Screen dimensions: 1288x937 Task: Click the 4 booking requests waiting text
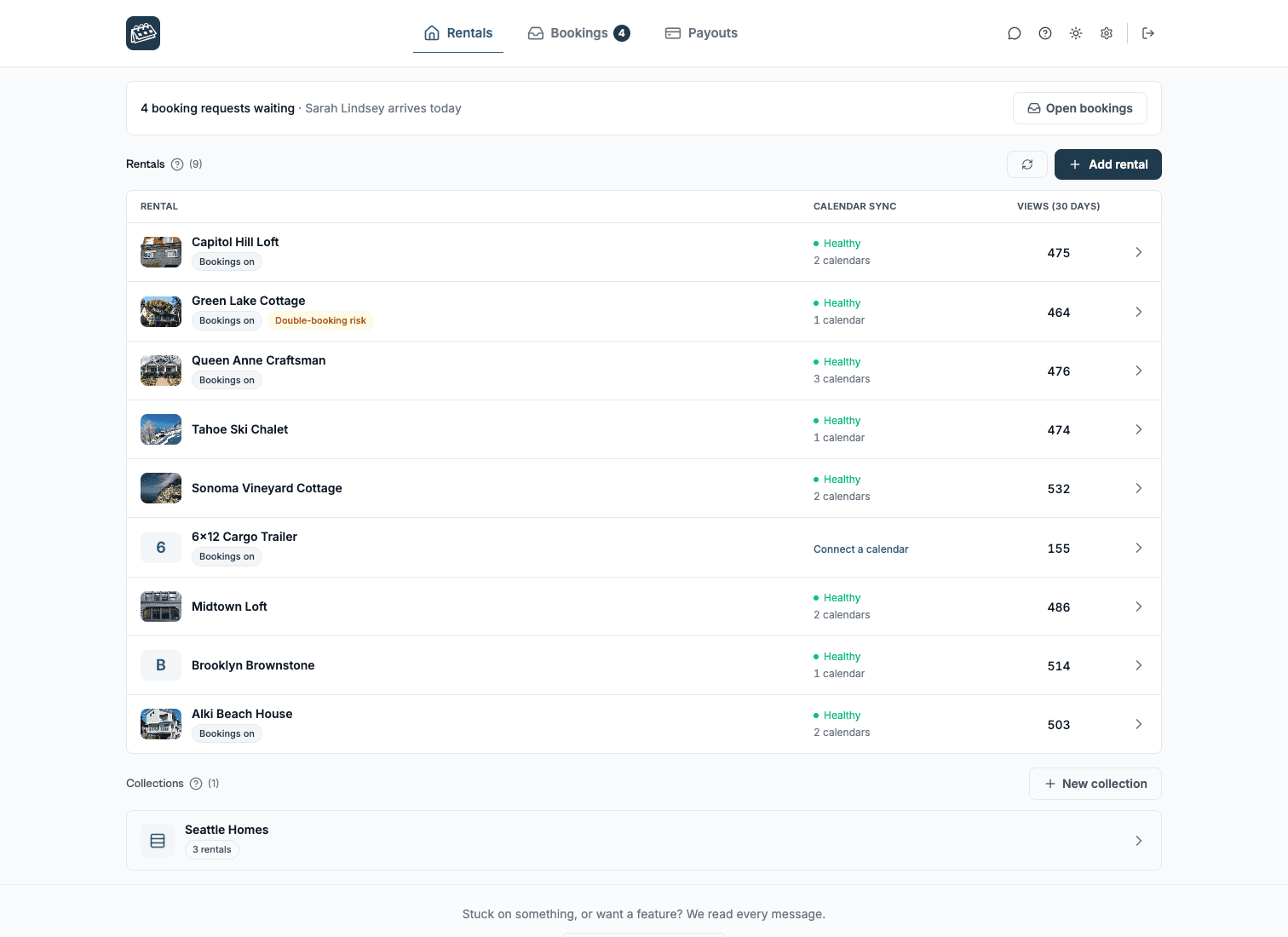(x=217, y=108)
